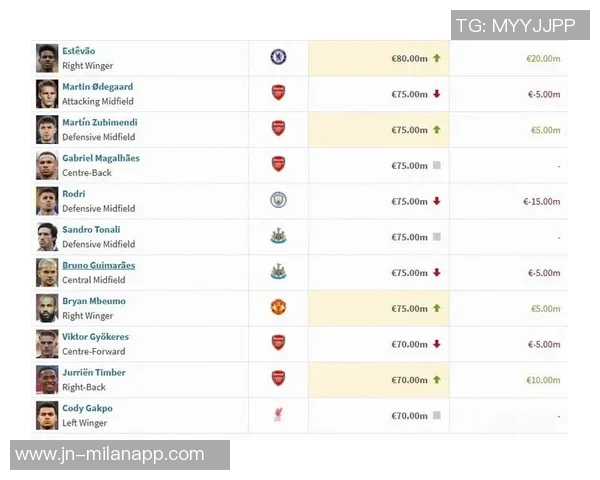Click the Arsenal crest in Viktor Gyökeres's row

click(278, 343)
